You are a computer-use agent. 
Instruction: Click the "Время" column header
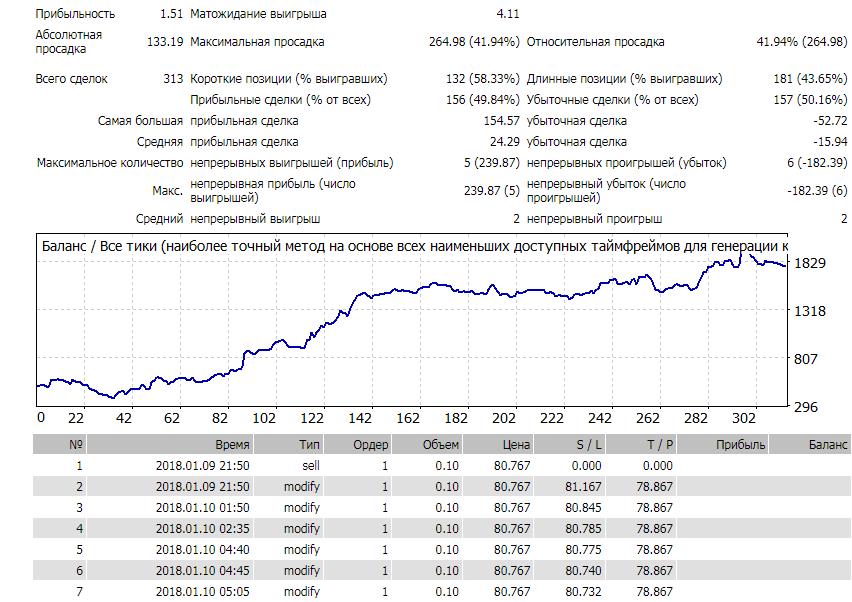231,445
